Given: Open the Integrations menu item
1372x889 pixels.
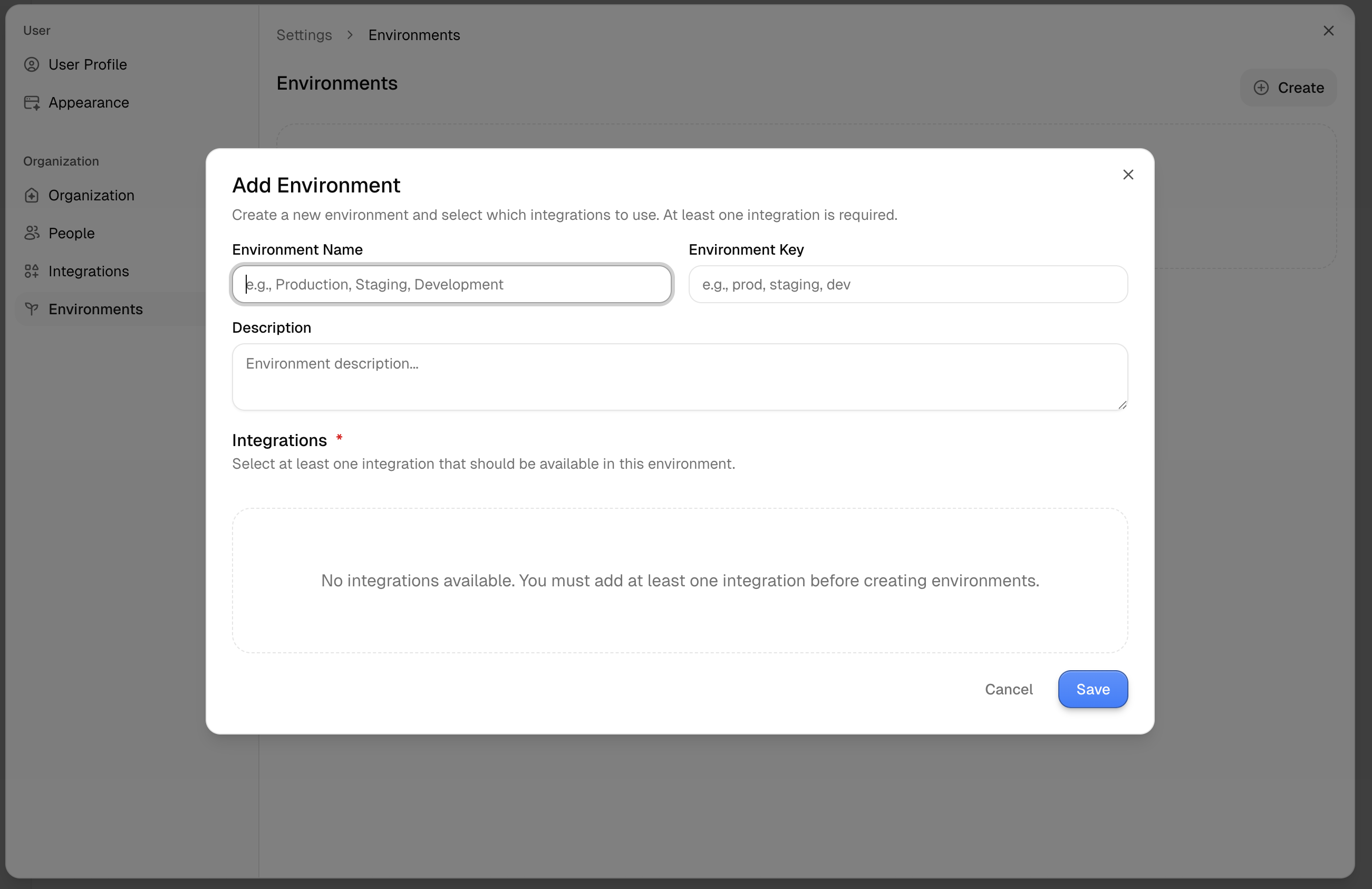Looking at the screenshot, I should [88, 271].
